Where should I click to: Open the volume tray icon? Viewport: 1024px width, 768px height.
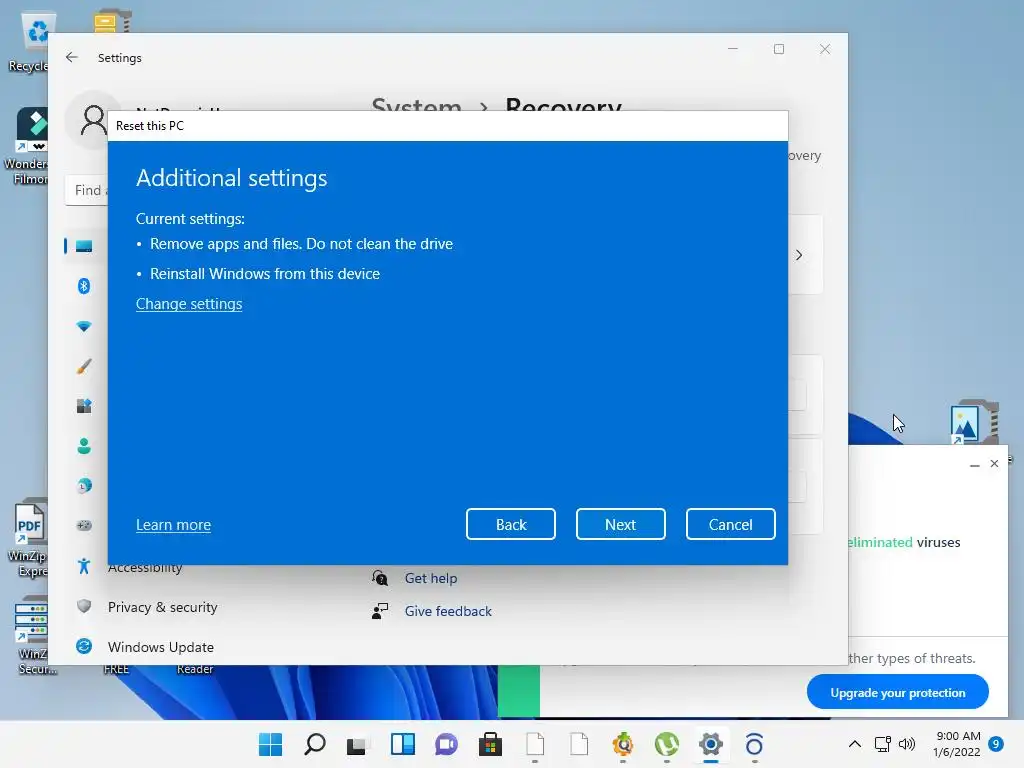pyautogui.click(x=906, y=744)
